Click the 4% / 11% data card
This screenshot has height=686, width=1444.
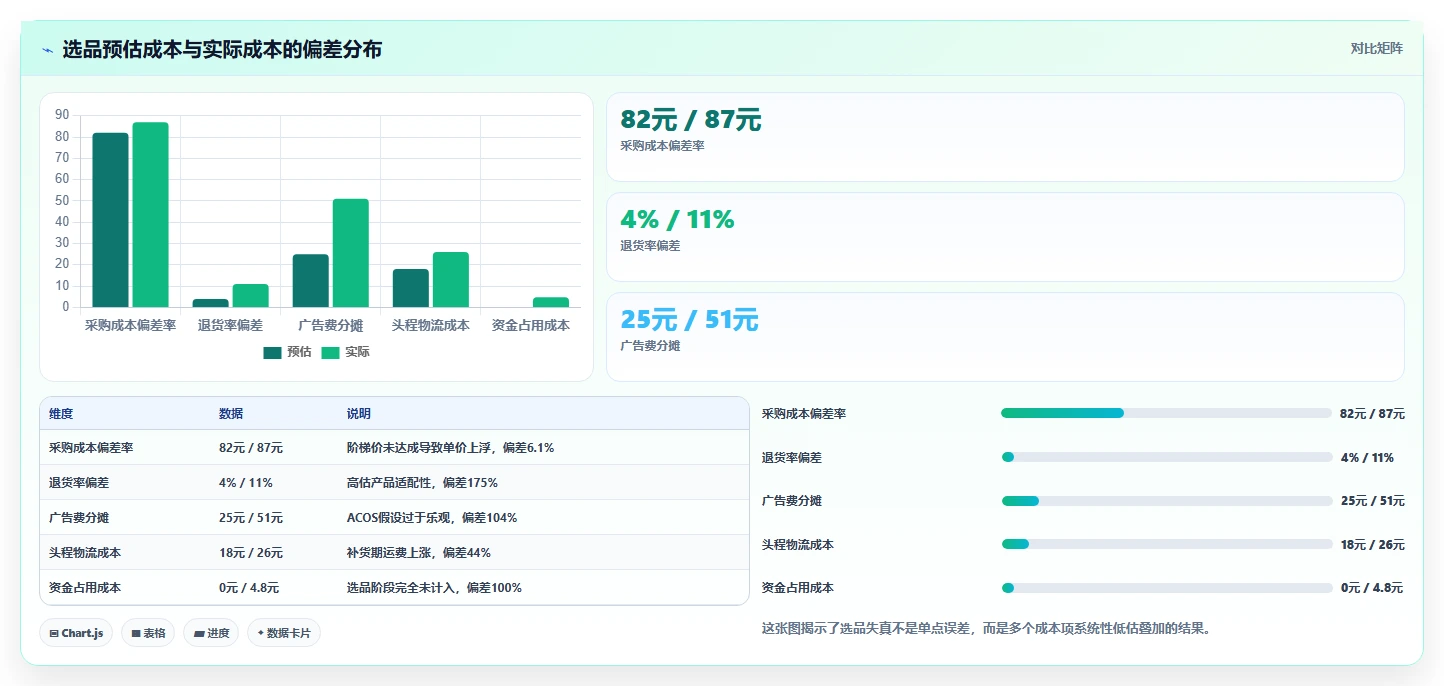[1005, 237]
